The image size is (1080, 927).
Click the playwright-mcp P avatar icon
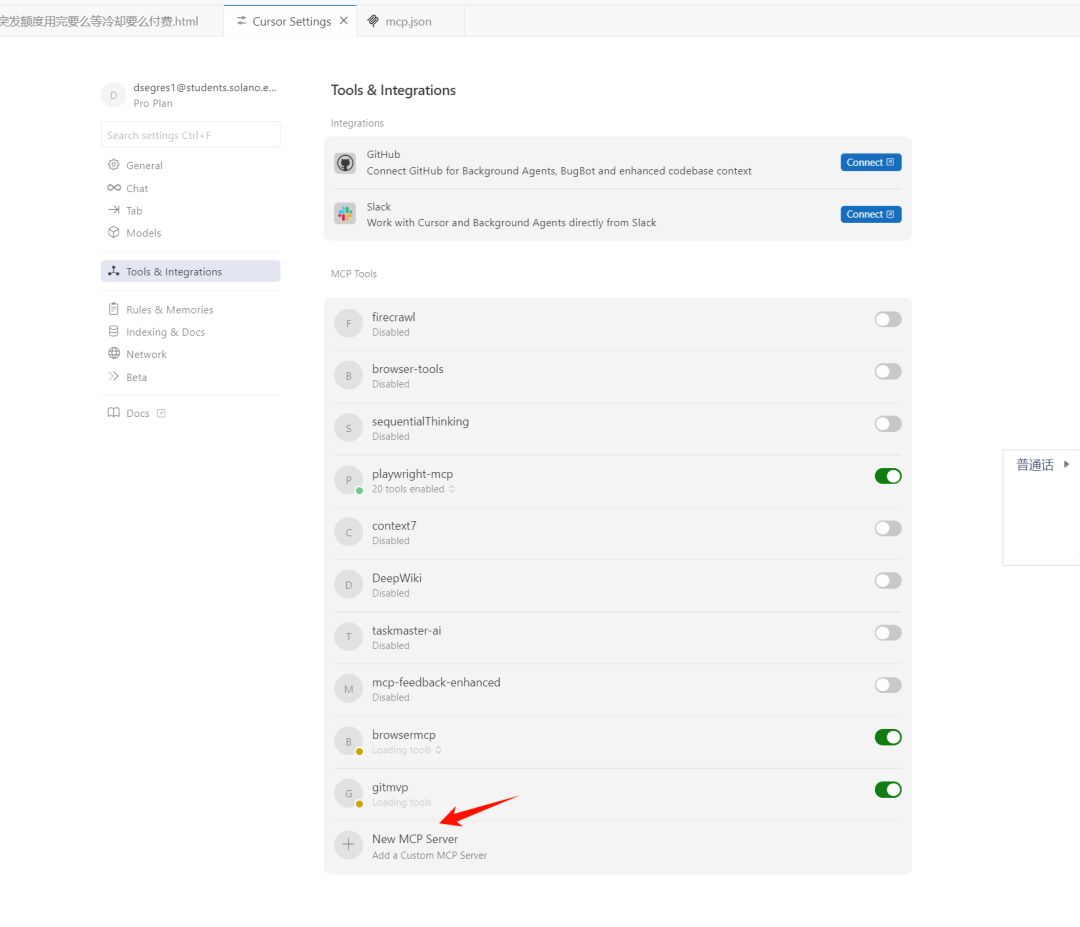[349, 480]
